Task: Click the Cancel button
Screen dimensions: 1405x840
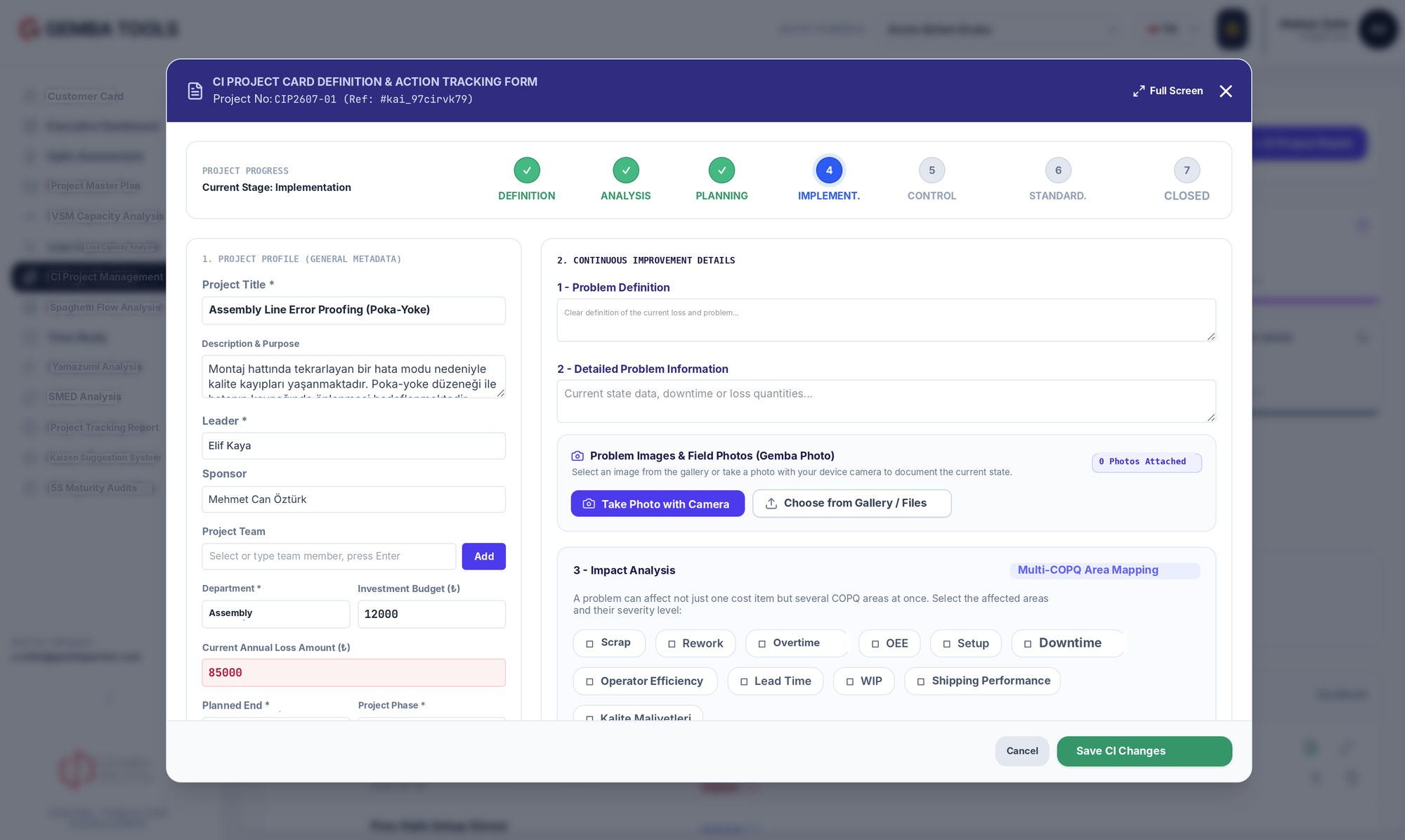Action: [x=1022, y=751]
